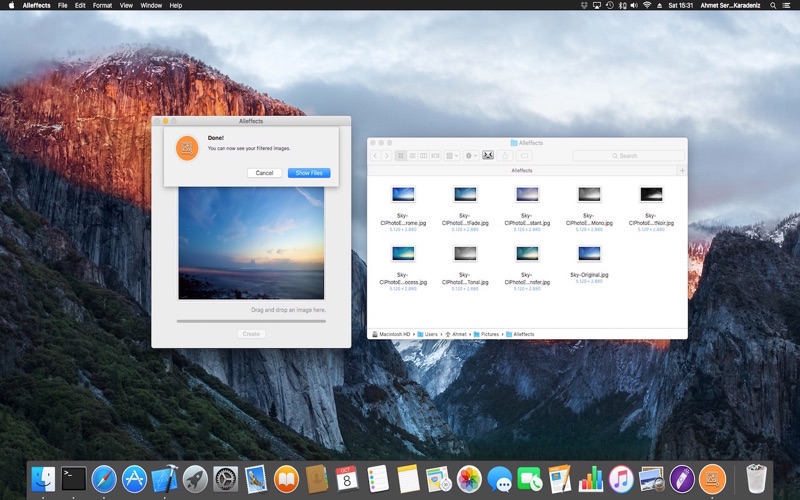Click the Show Files button
This screenshot has height=500, width=800.
[309, 173]
